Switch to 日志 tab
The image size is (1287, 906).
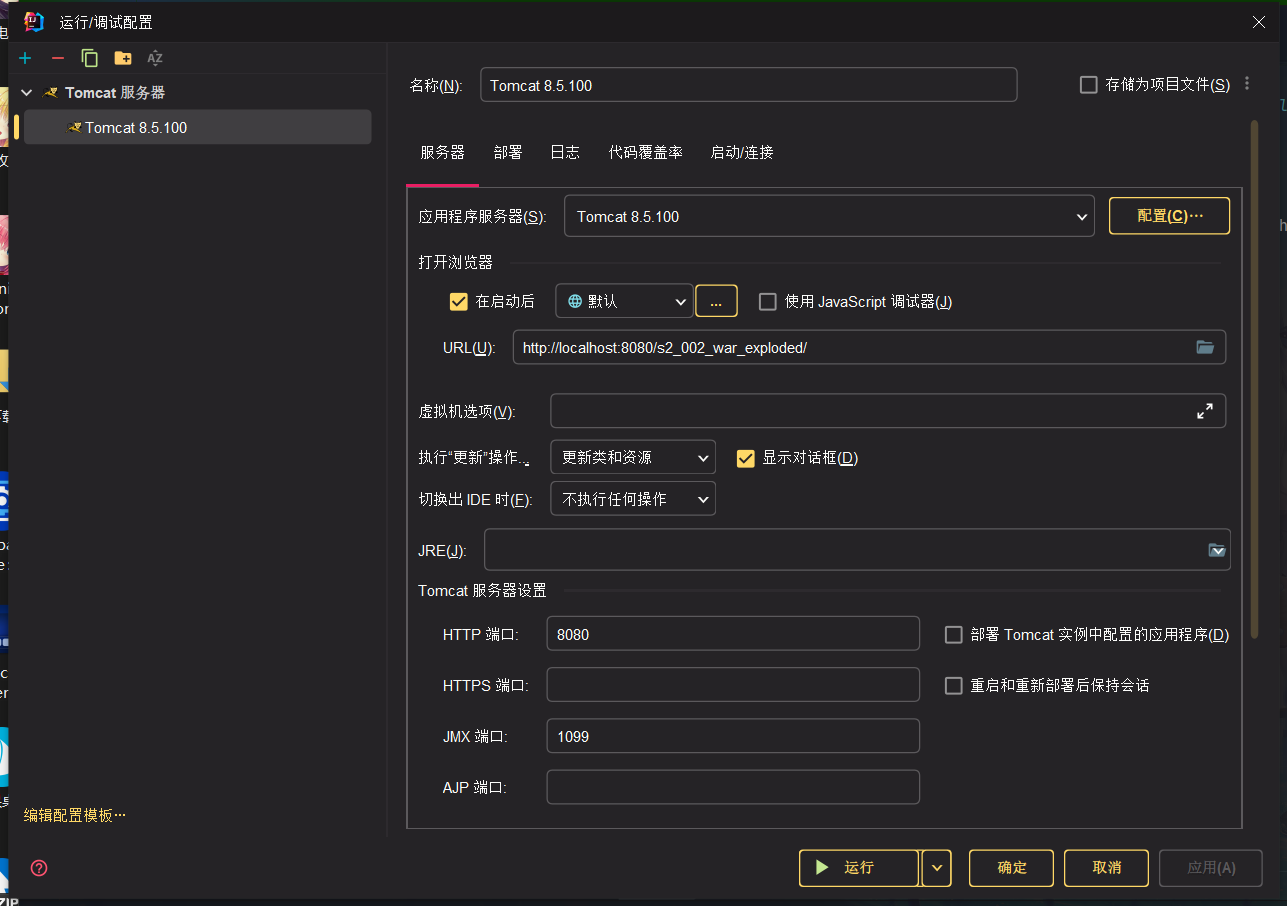click(x=565, y=153)
